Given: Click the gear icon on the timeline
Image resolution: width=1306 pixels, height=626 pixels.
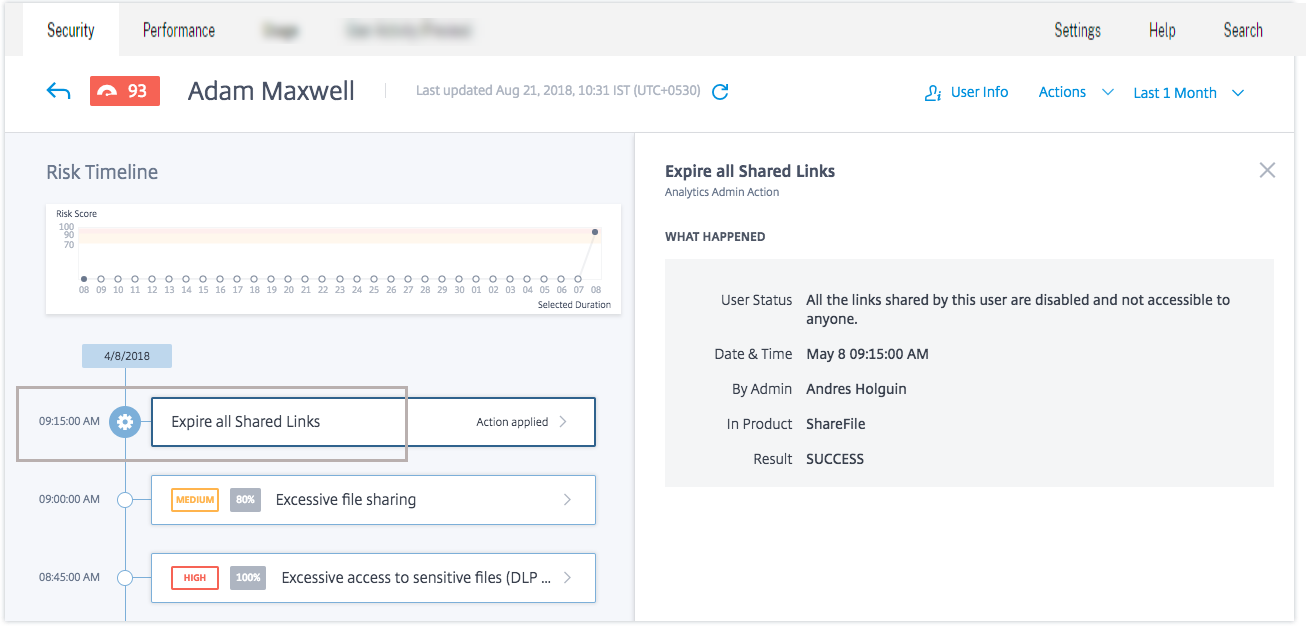Looking at the screenshot, I should coord(125,422).
